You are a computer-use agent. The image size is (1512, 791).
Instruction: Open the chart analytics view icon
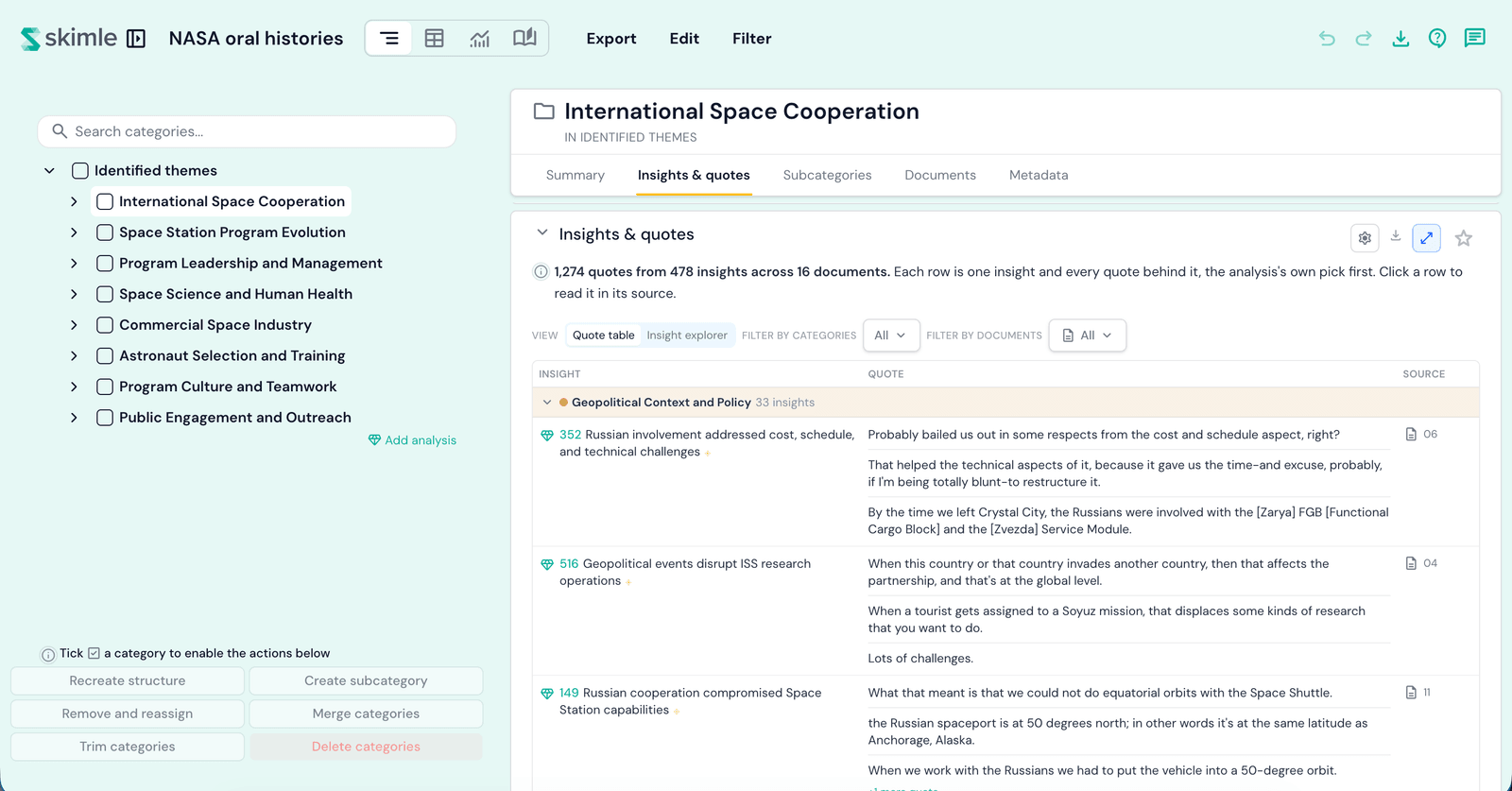(x=480, y=39)
